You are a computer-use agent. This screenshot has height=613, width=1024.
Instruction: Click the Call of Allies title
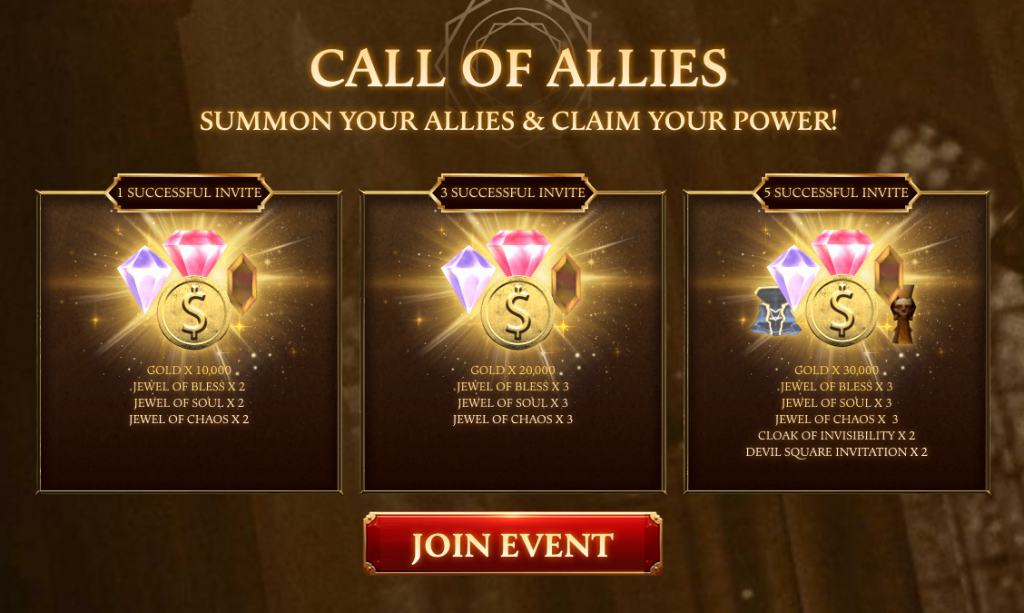[518, 67]
